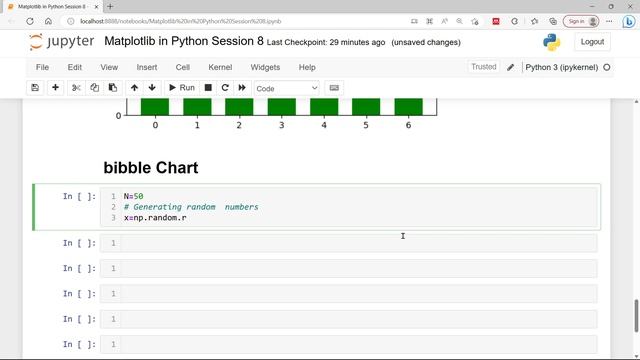Cut selected cells with the scissors icon

coord(76,88)
